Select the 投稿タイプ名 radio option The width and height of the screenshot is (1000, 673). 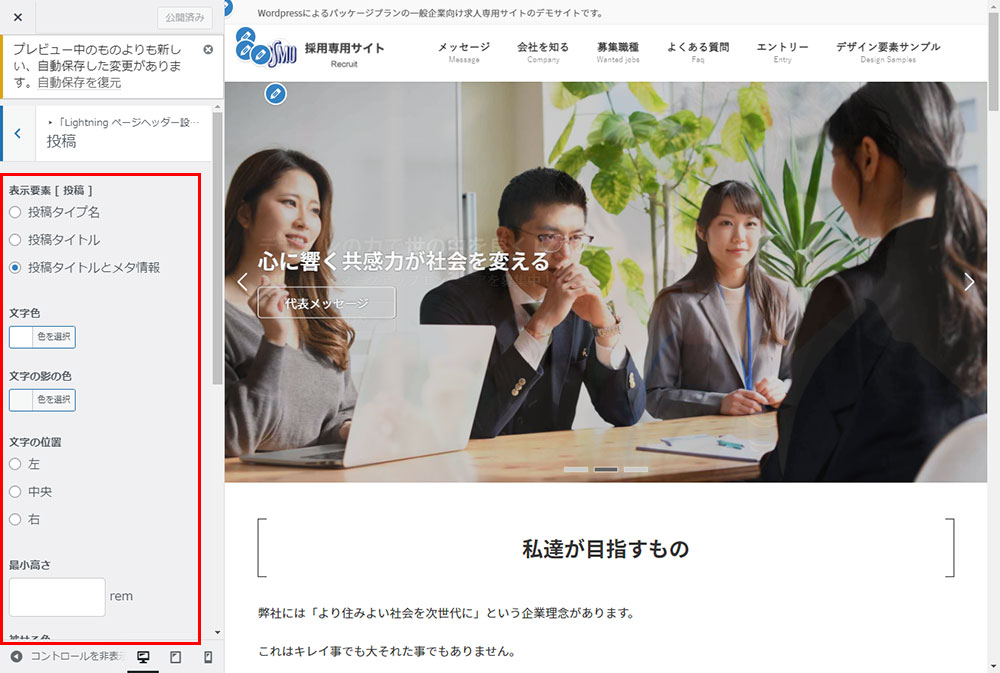(15, 212)
